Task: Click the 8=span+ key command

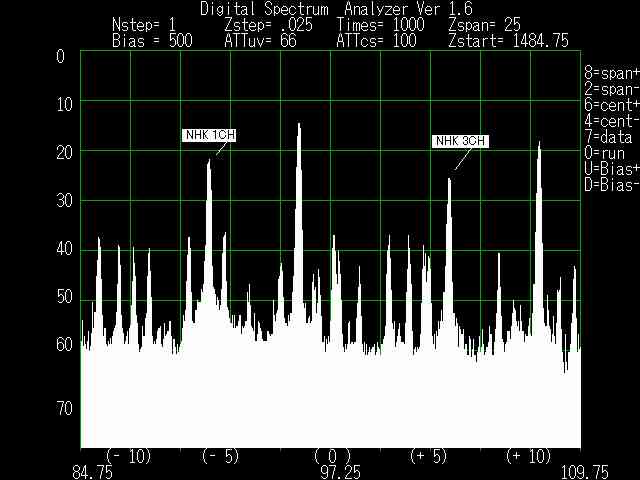Action: (612, 73)
